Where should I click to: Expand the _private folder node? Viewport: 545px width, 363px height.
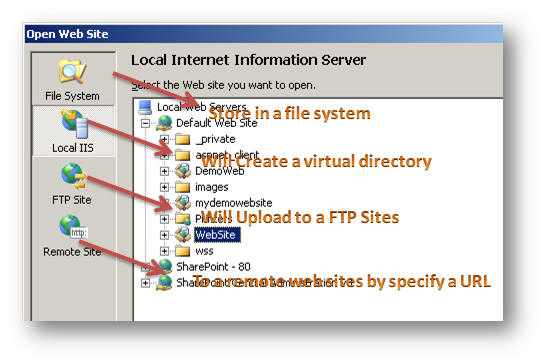pos(164,139)
